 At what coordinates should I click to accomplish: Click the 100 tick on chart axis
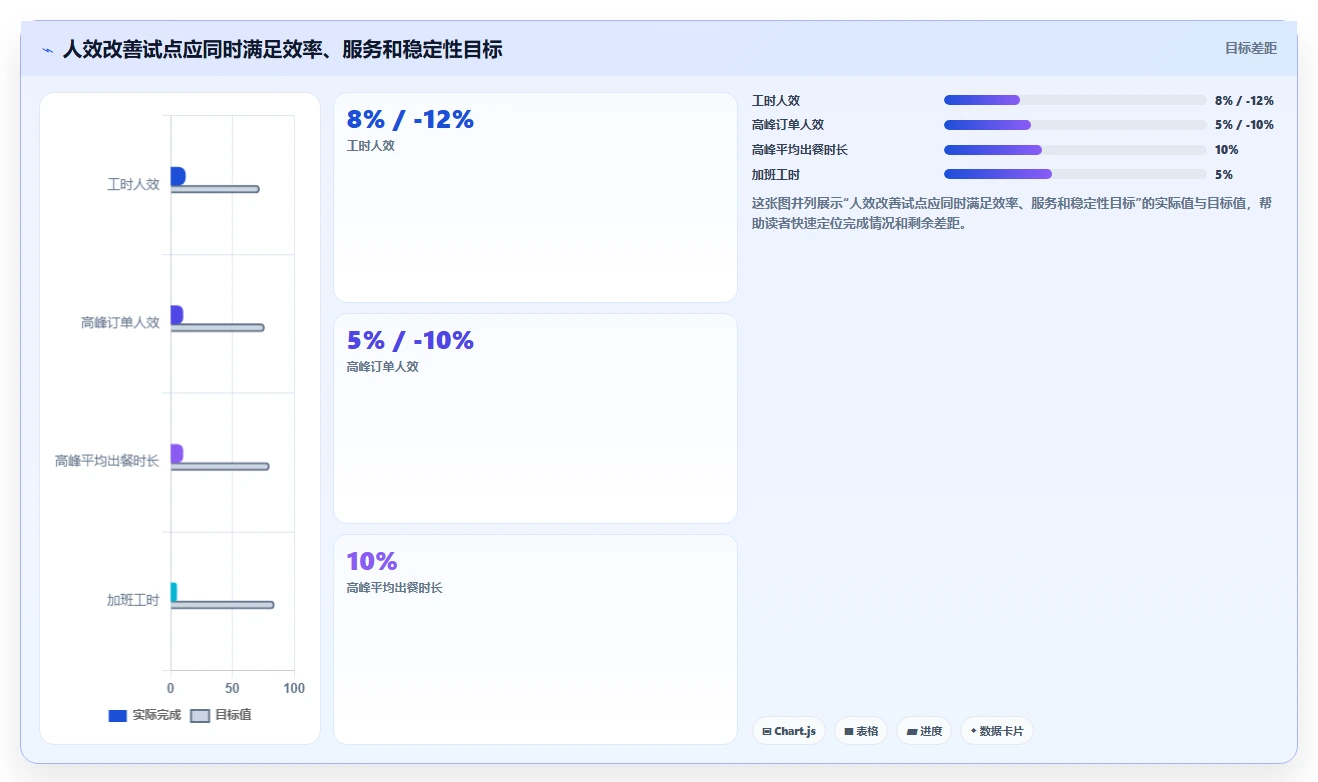(x=294, y=688)
